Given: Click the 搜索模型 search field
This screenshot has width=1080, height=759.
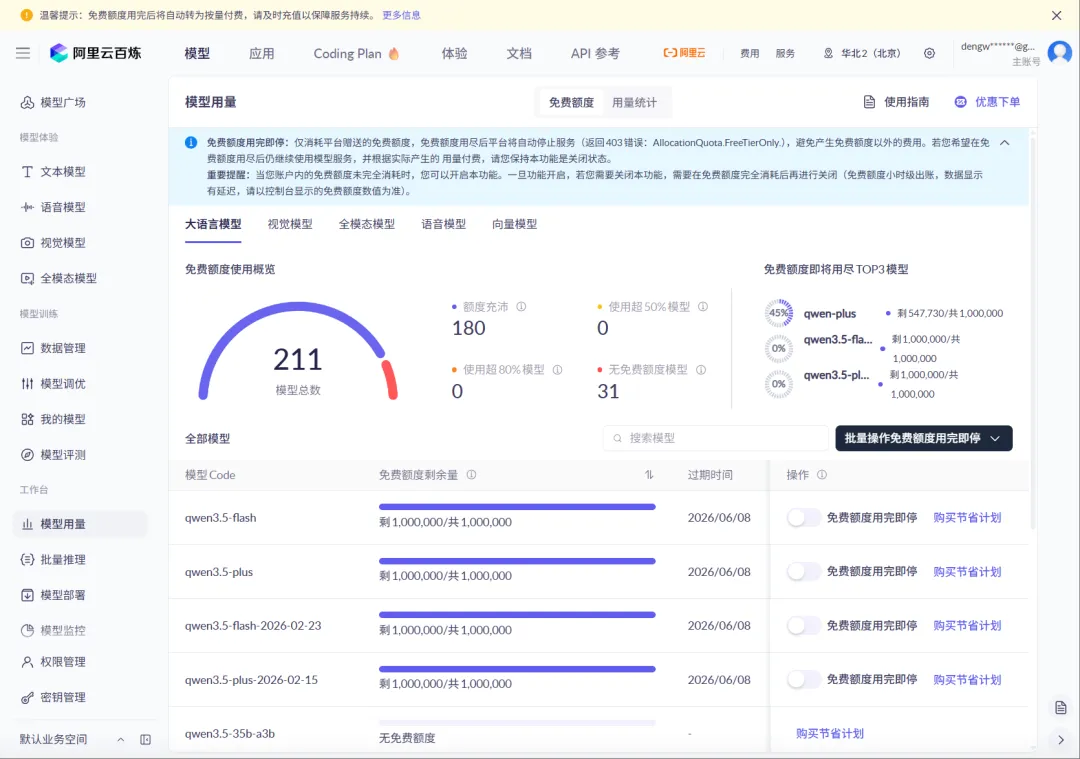Looking at the screenshot, I should [715, 438].
